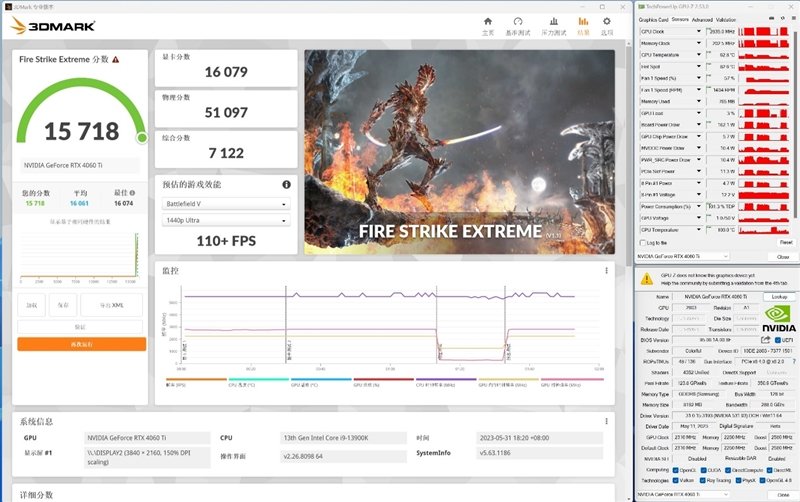The width and height of the screenshot is (800, 502).
Task: Switch to the Validation tab in GPU-Z
Action: point(726,19)
